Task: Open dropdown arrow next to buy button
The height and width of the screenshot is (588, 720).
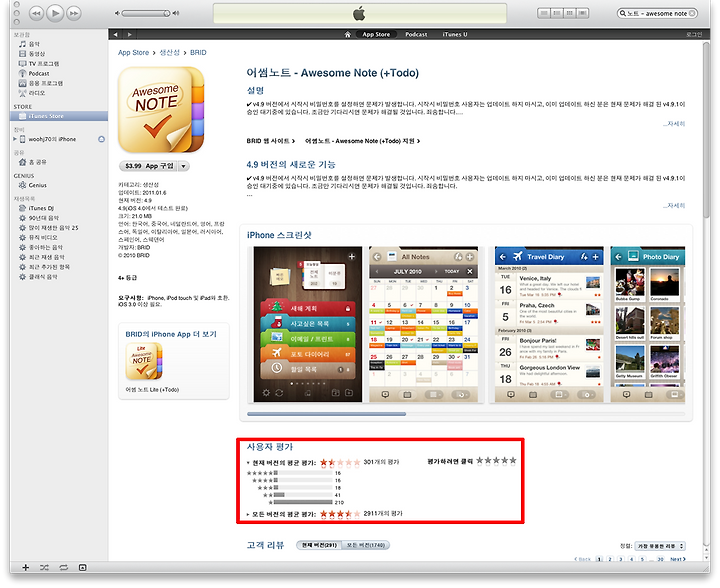Action: pyautogui.click(x=184, y=166)
